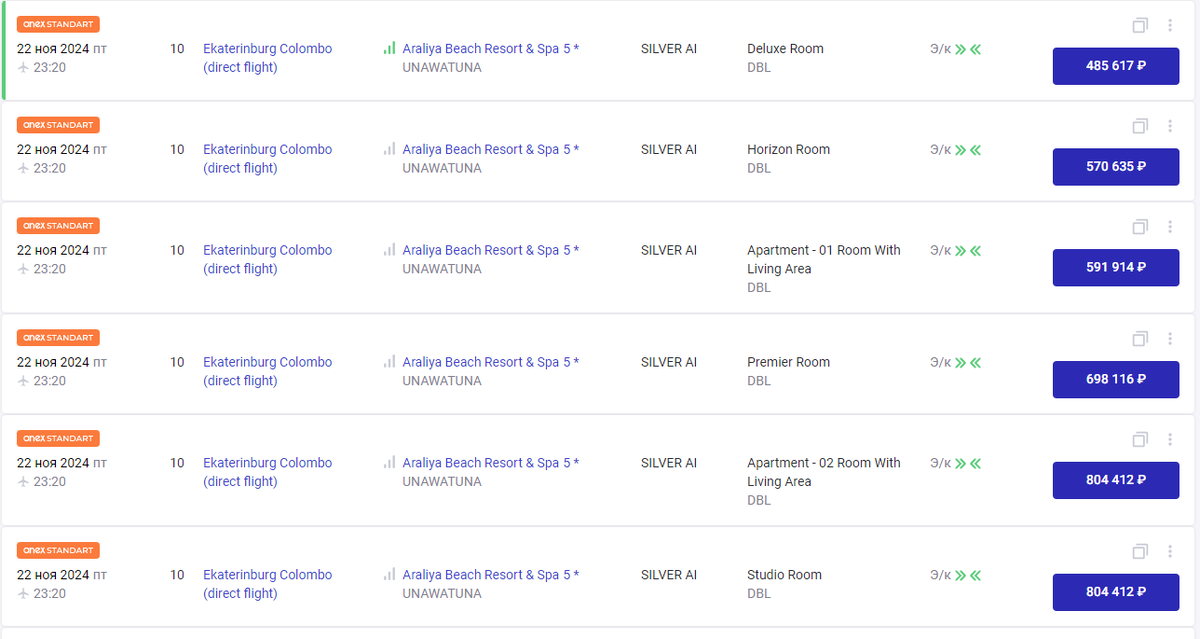Select Apartment - 02 Room With Living Area
This screenshot has height=639, width=1200.
coord(824,472)
